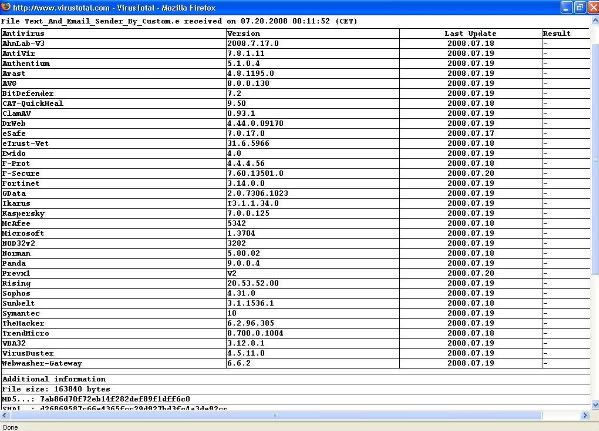Click the AntiVir antivirus name

click(x=19, y=53)
